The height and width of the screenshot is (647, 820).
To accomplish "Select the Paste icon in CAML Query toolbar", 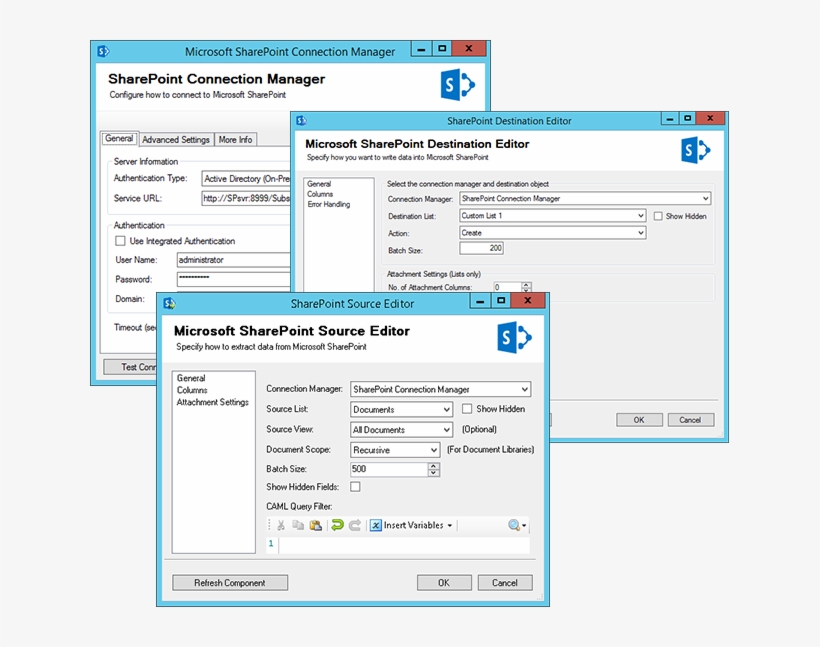I will point(314,524).
